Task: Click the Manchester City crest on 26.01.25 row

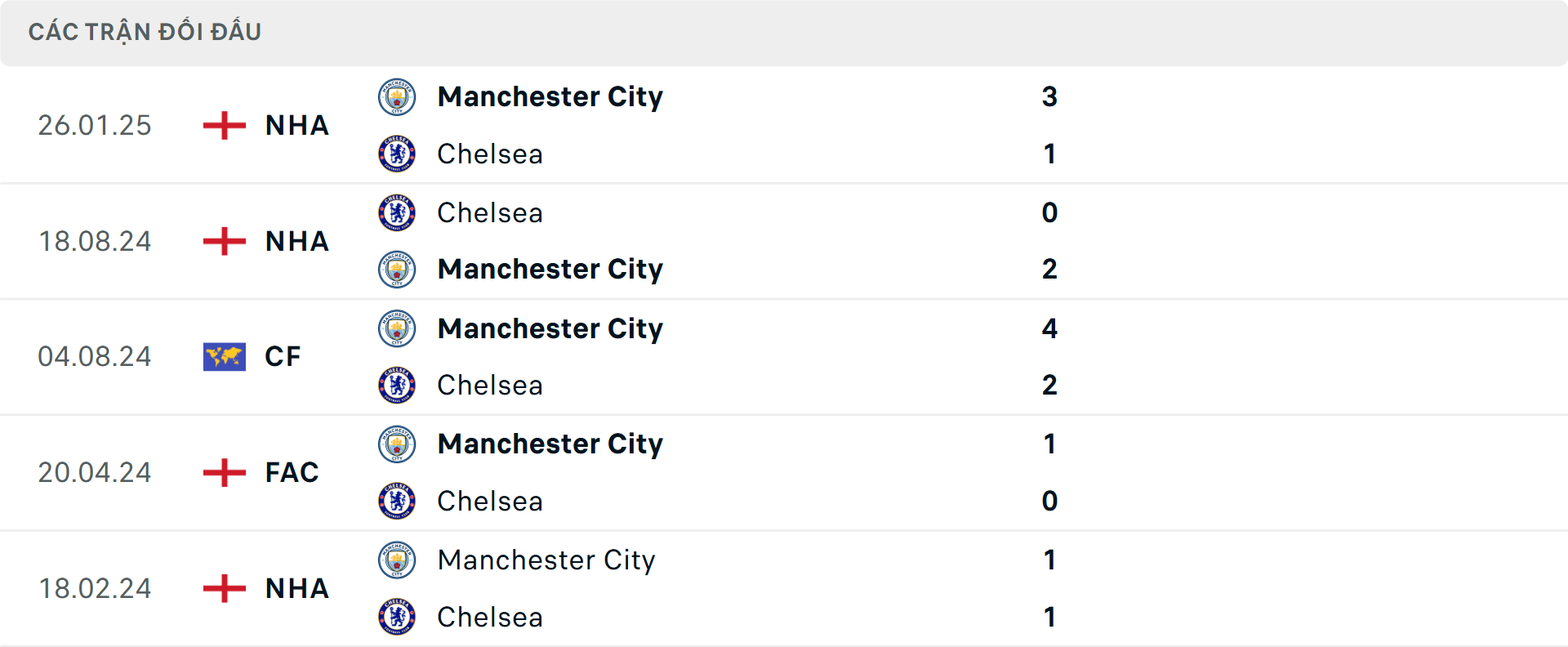Action: [397, 96]
